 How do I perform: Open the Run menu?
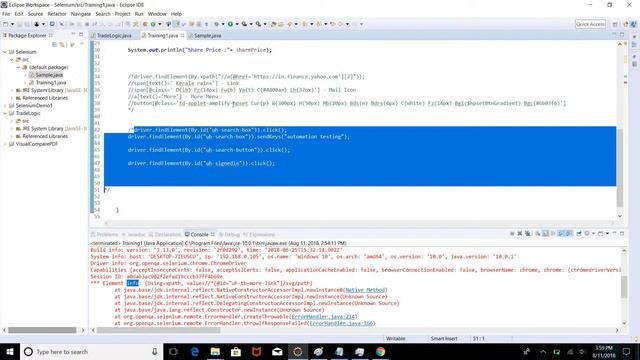pyautogui.click(x=139, y=14)
